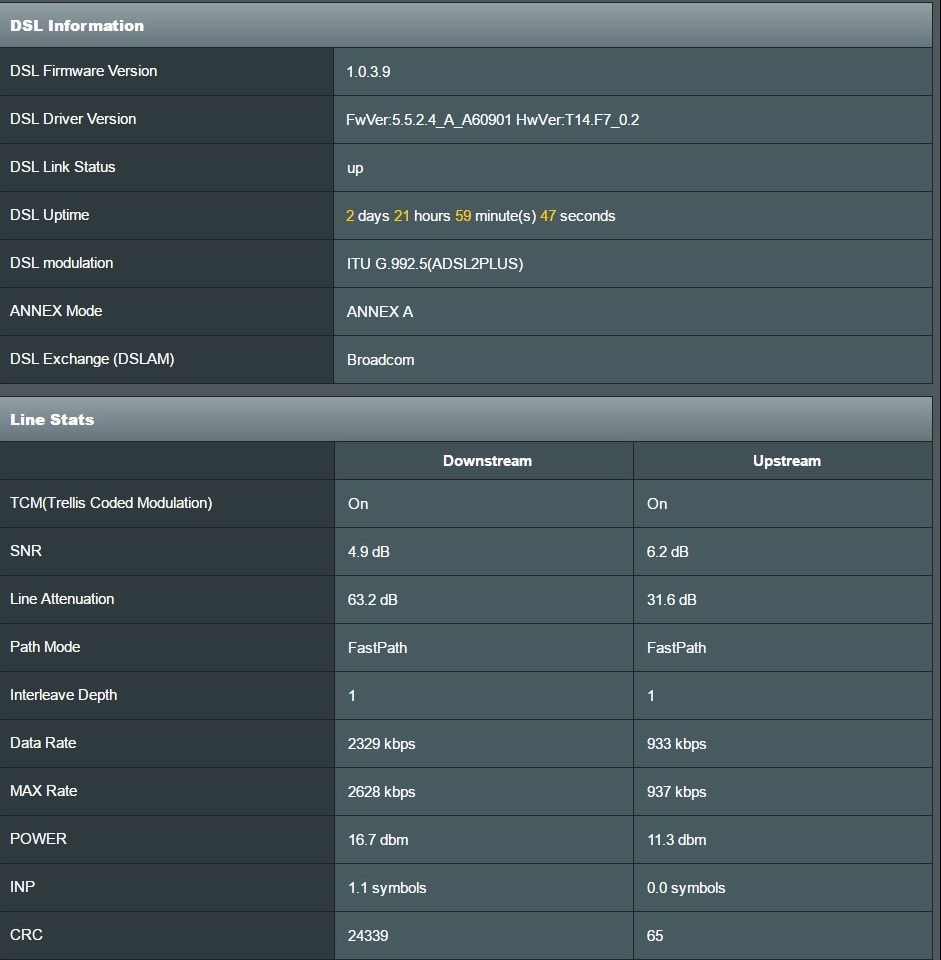Click the Downstream column header
Viewport: 941px width, 960px height.
[487, 461]
